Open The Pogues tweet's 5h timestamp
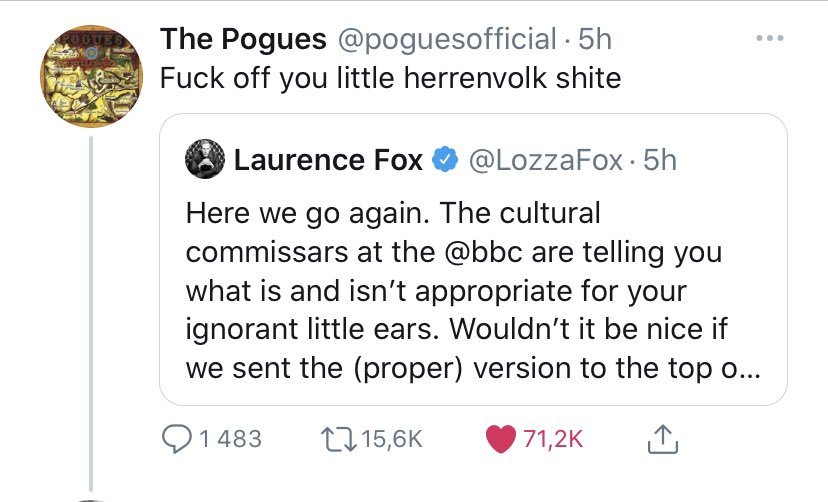This screenshot has height=502, width=828. (x=595, y=39)
